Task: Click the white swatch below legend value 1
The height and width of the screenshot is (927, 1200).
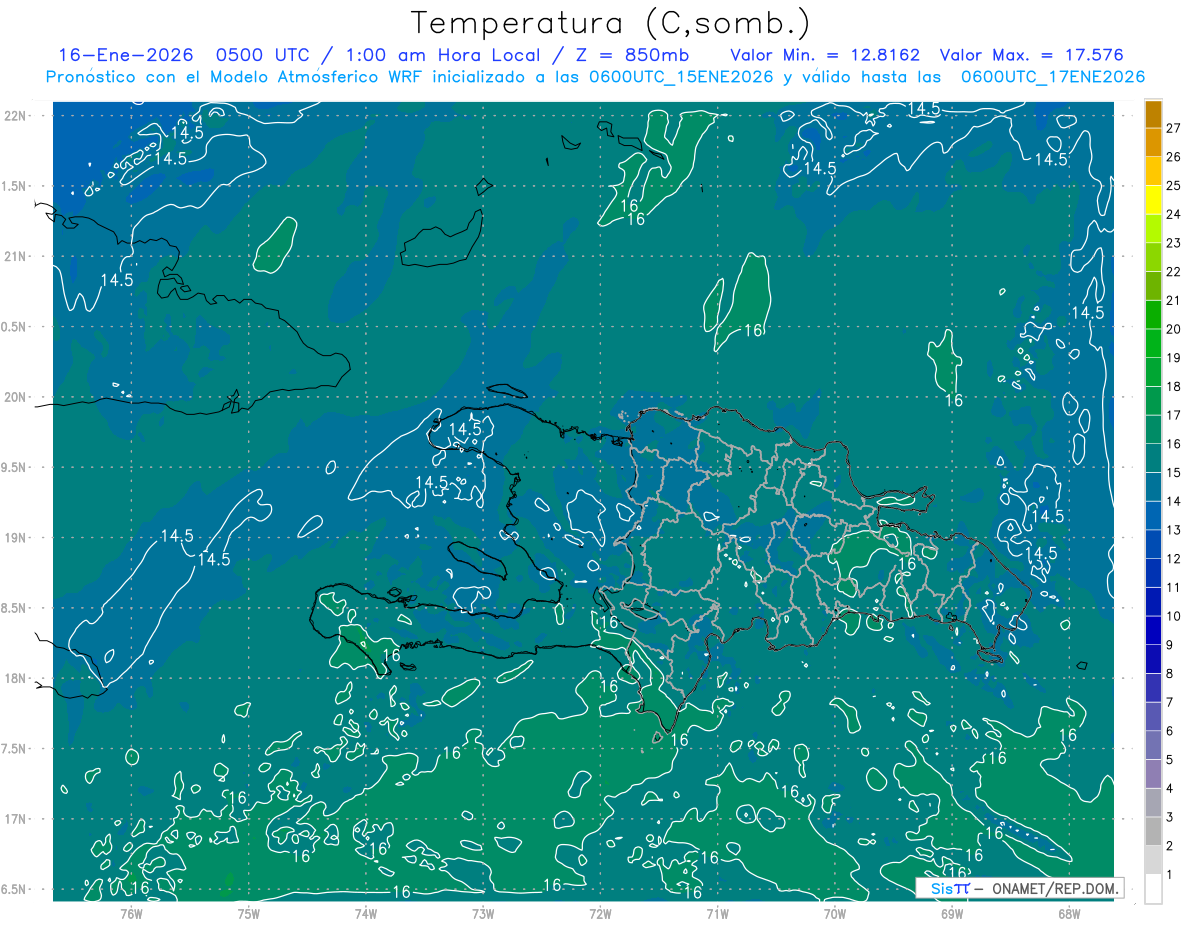Action: pos(1153,889)
